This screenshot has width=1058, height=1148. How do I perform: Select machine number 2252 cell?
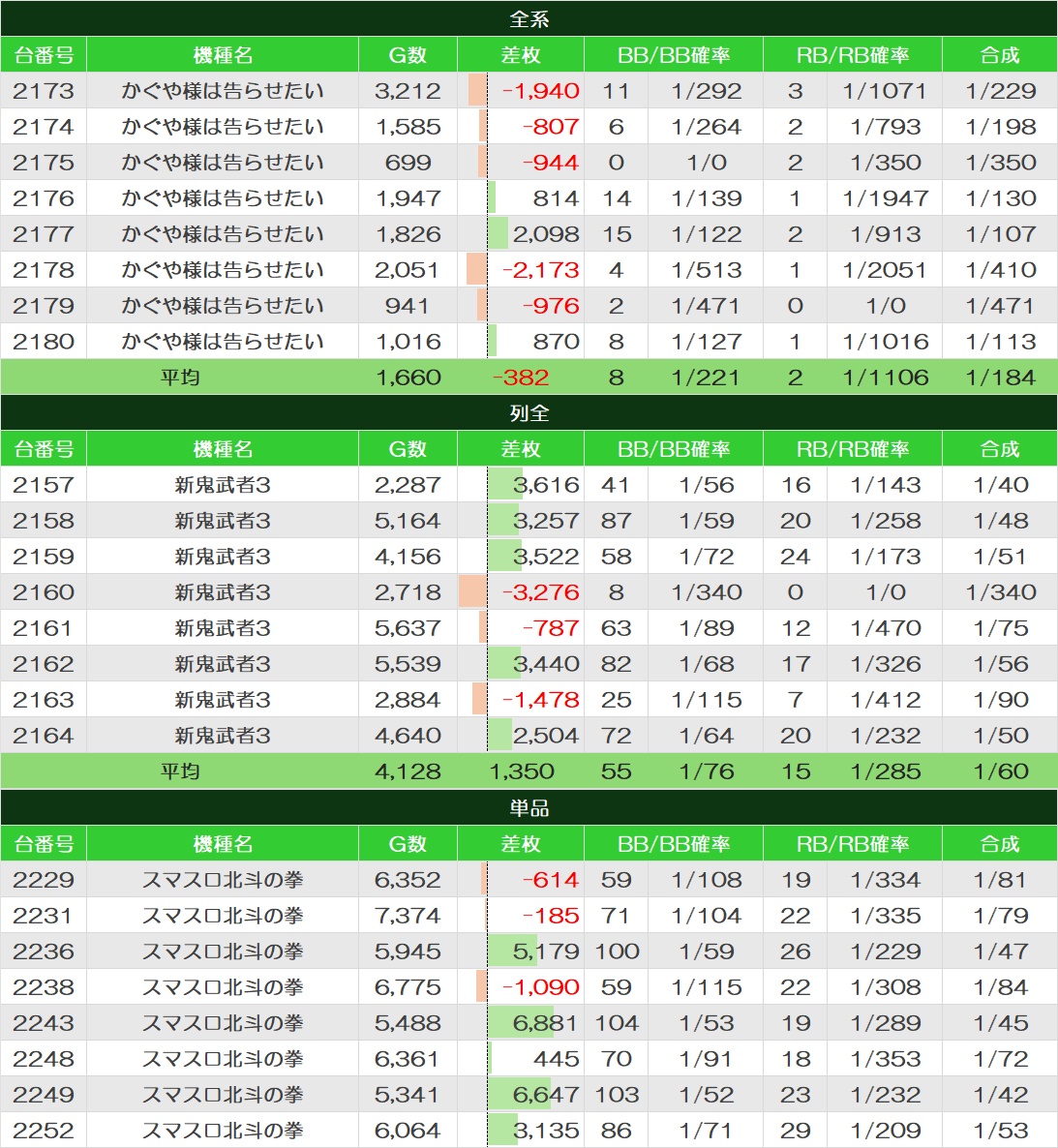click(x=44, y=1131)
